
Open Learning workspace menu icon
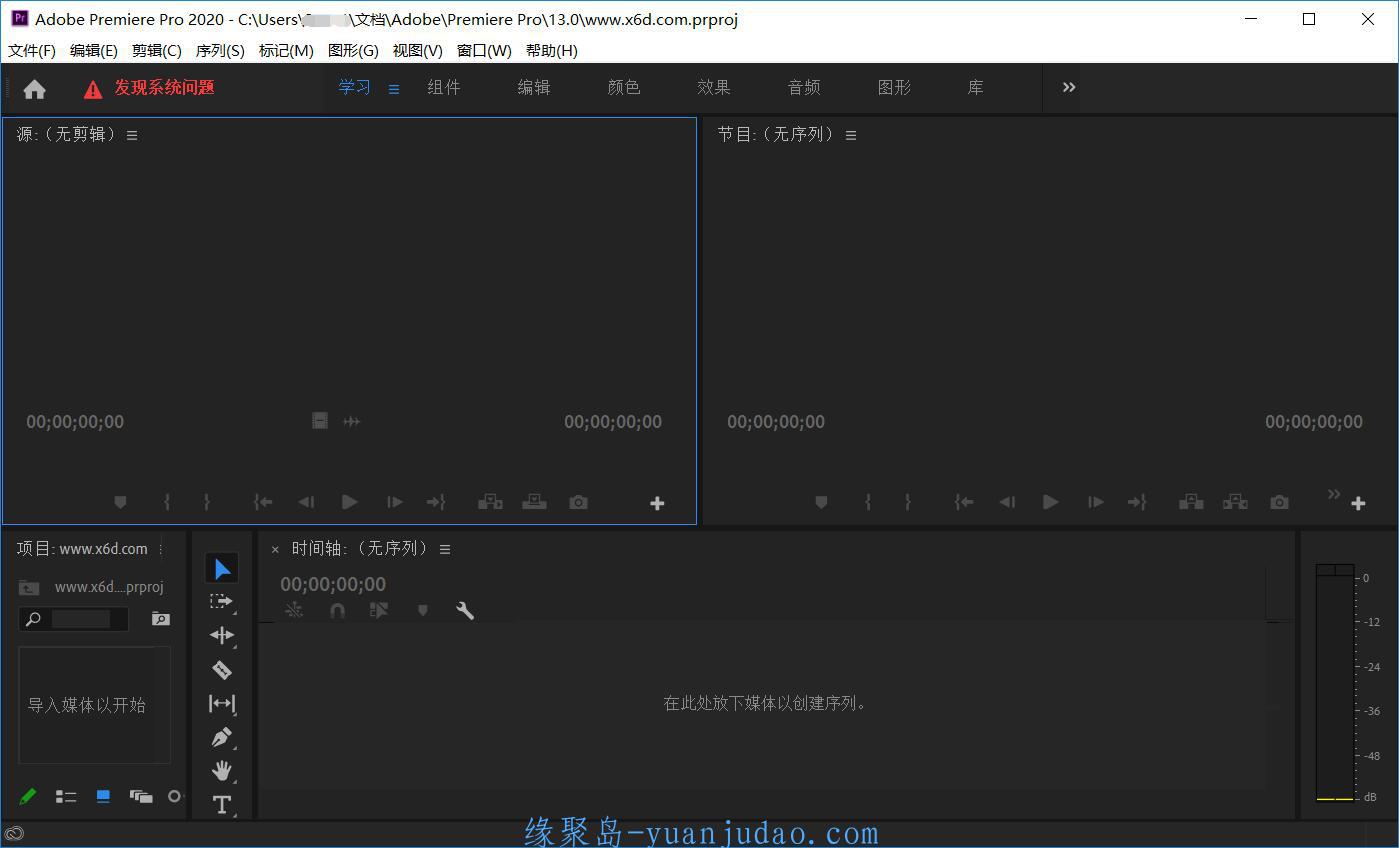coord(394,89)
